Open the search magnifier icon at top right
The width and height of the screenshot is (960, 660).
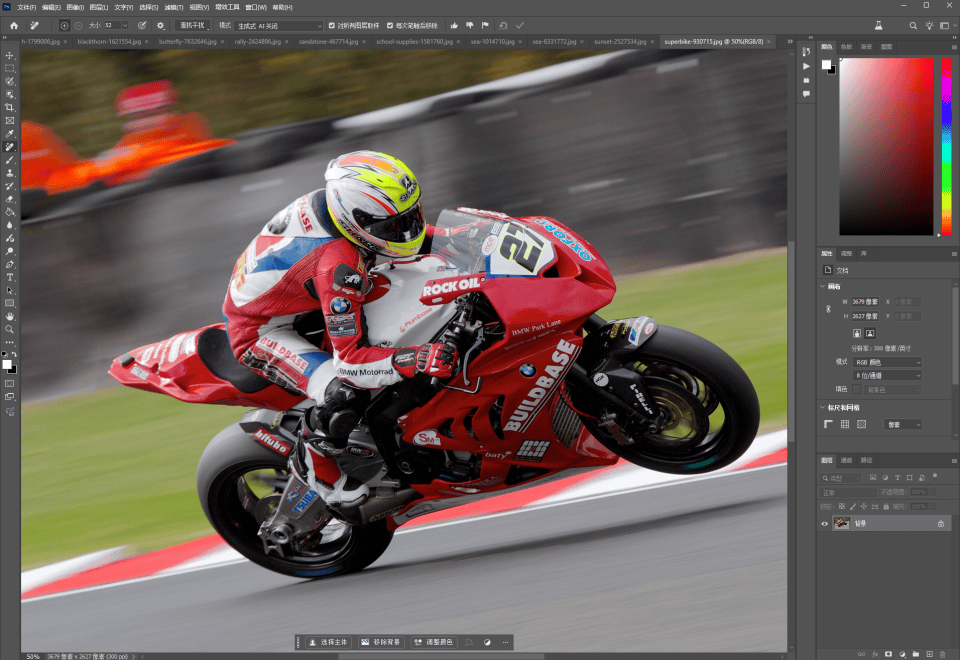tap(913, 25)
